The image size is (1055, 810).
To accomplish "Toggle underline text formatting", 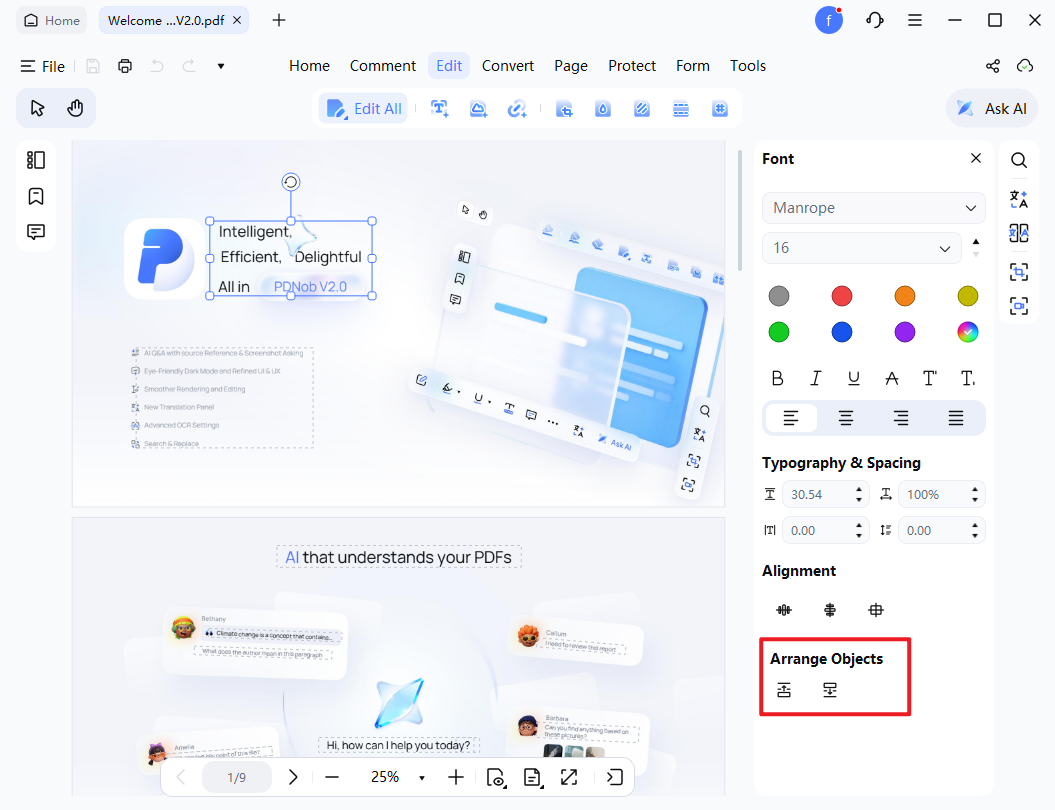I will [854, 379].
